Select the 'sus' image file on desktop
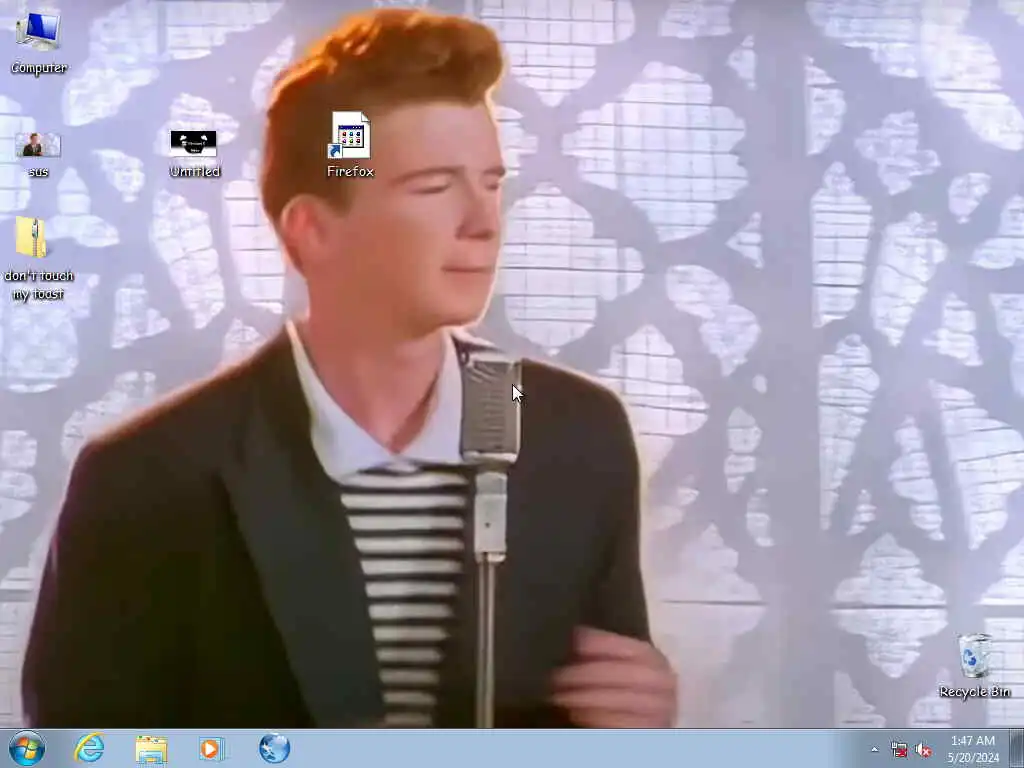Viewport: 1024px width, 768px height. (x=38, y=154)
